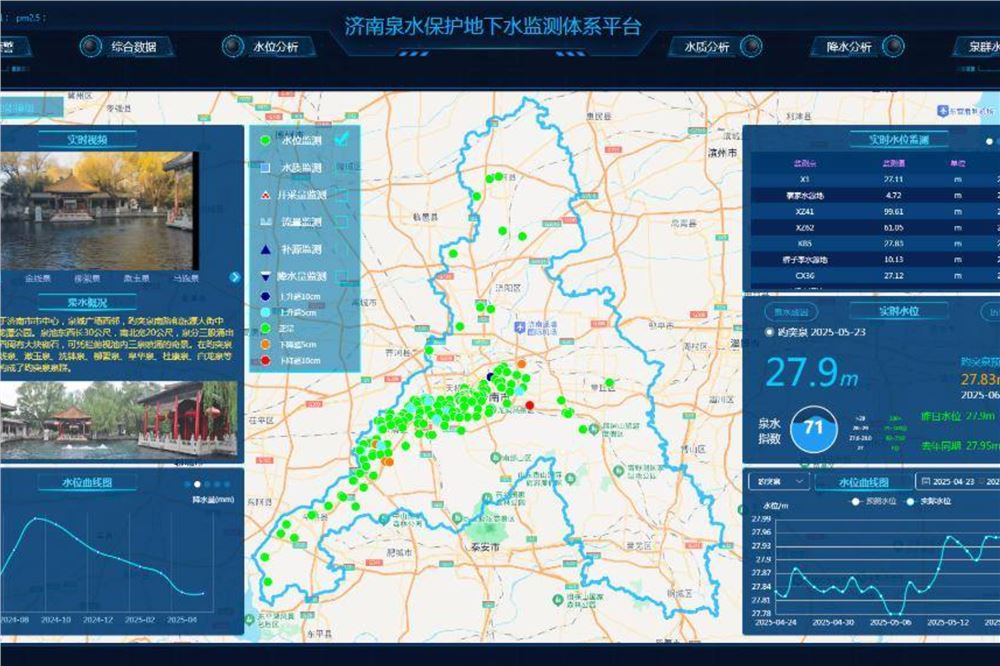Click the next arrow in video list
Viewport: 1000px width, 666px height.
click(x=235, y=277)
